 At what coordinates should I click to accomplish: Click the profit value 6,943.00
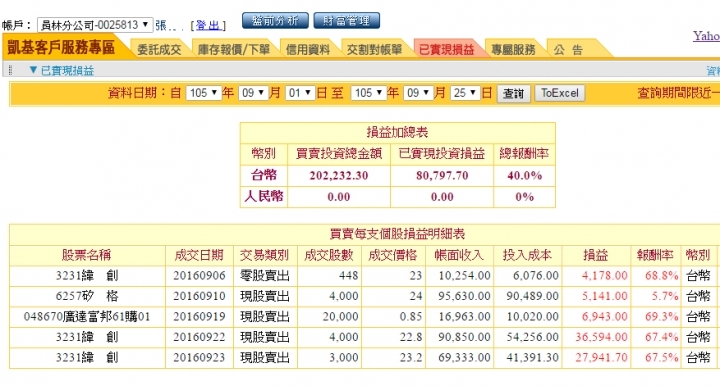604,317
